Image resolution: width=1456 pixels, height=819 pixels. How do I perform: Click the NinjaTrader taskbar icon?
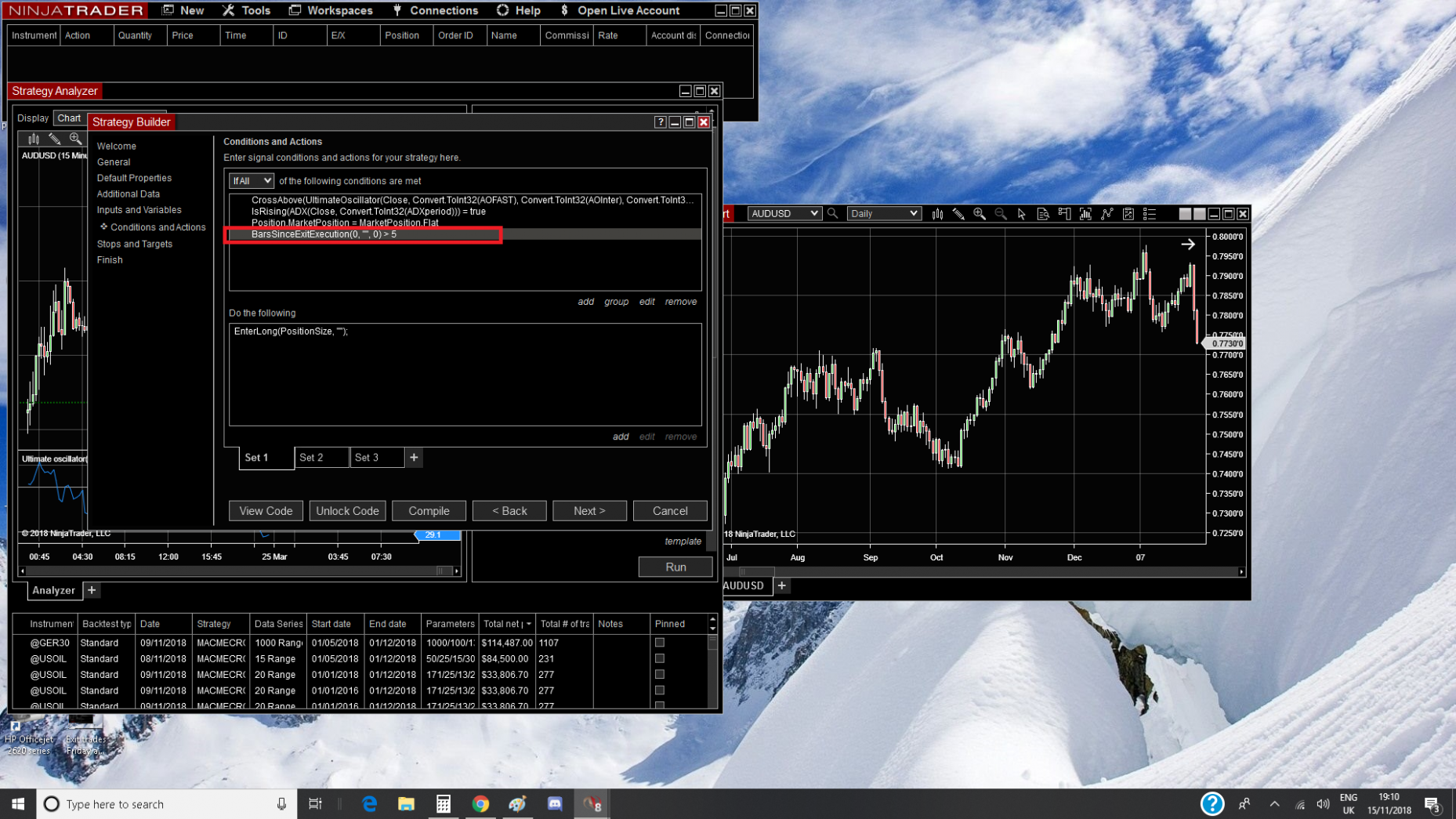tap(592, 804)
